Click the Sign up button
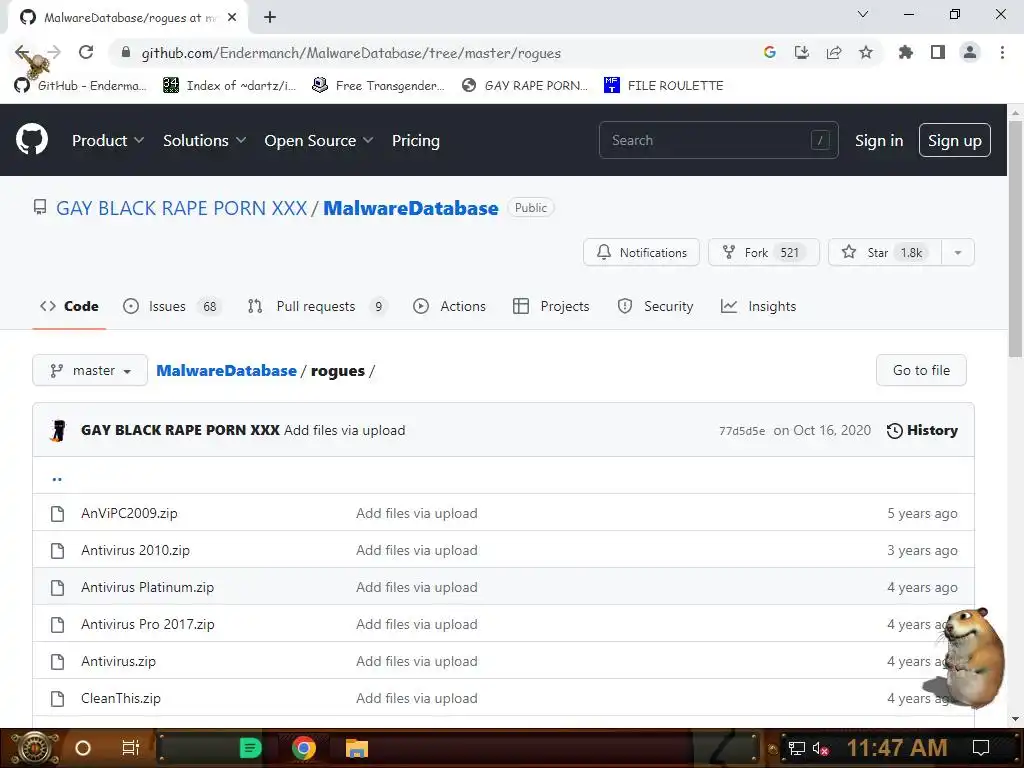1024x768 pixels. click(955, 140)
